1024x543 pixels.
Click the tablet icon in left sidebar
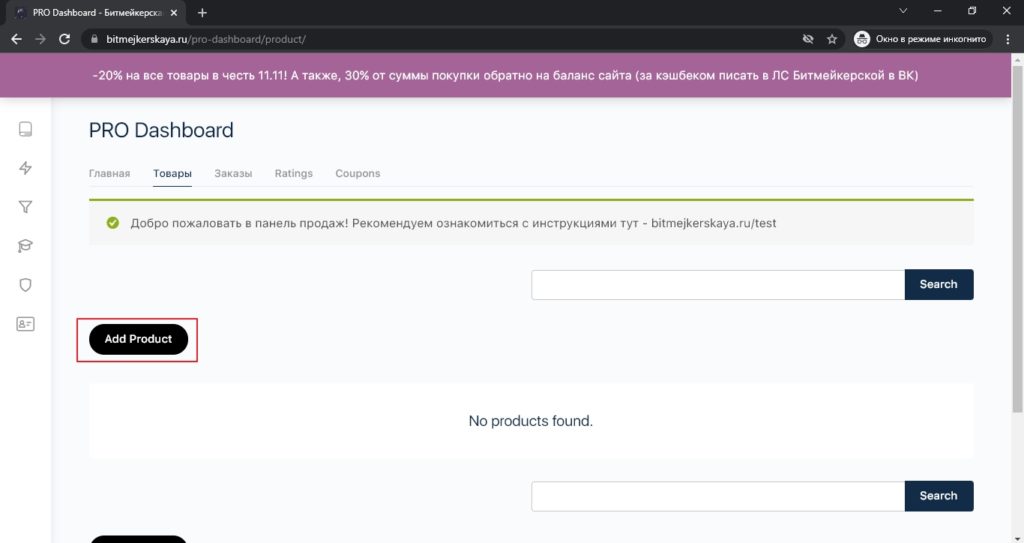[x=25, y=129]
